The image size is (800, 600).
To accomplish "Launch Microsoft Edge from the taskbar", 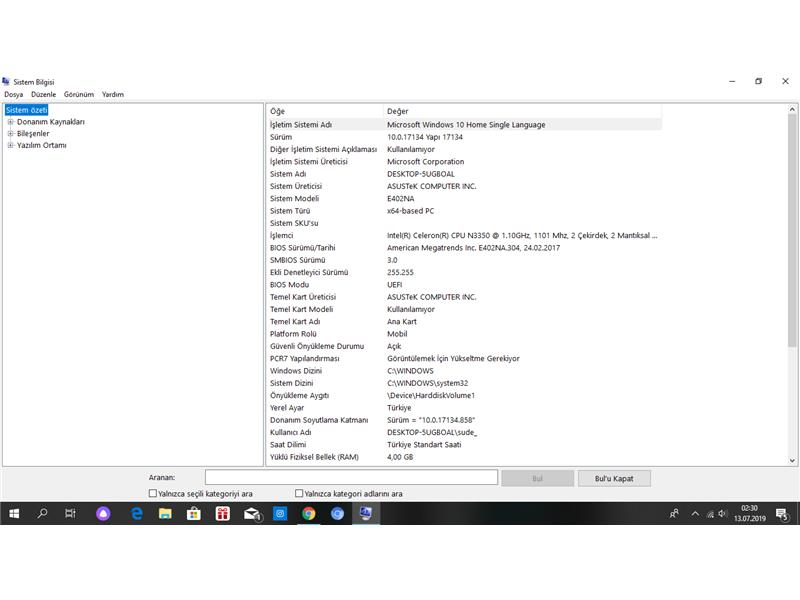I will 137,513.
